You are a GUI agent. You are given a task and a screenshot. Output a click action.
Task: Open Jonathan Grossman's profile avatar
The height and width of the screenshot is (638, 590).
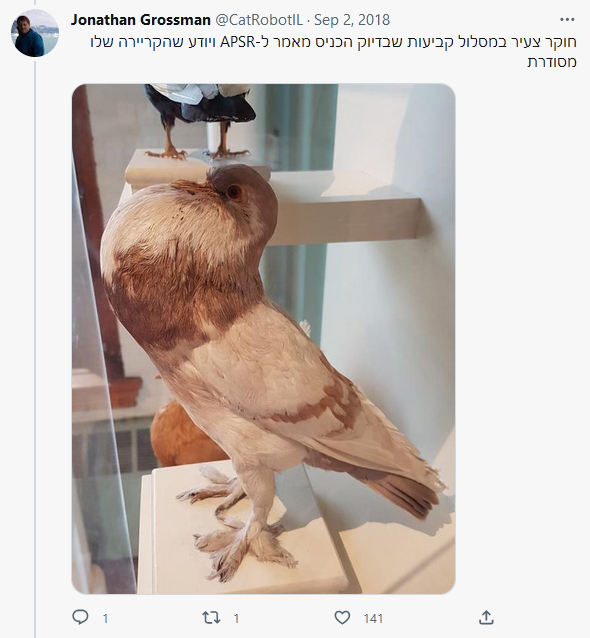(35, 33)
